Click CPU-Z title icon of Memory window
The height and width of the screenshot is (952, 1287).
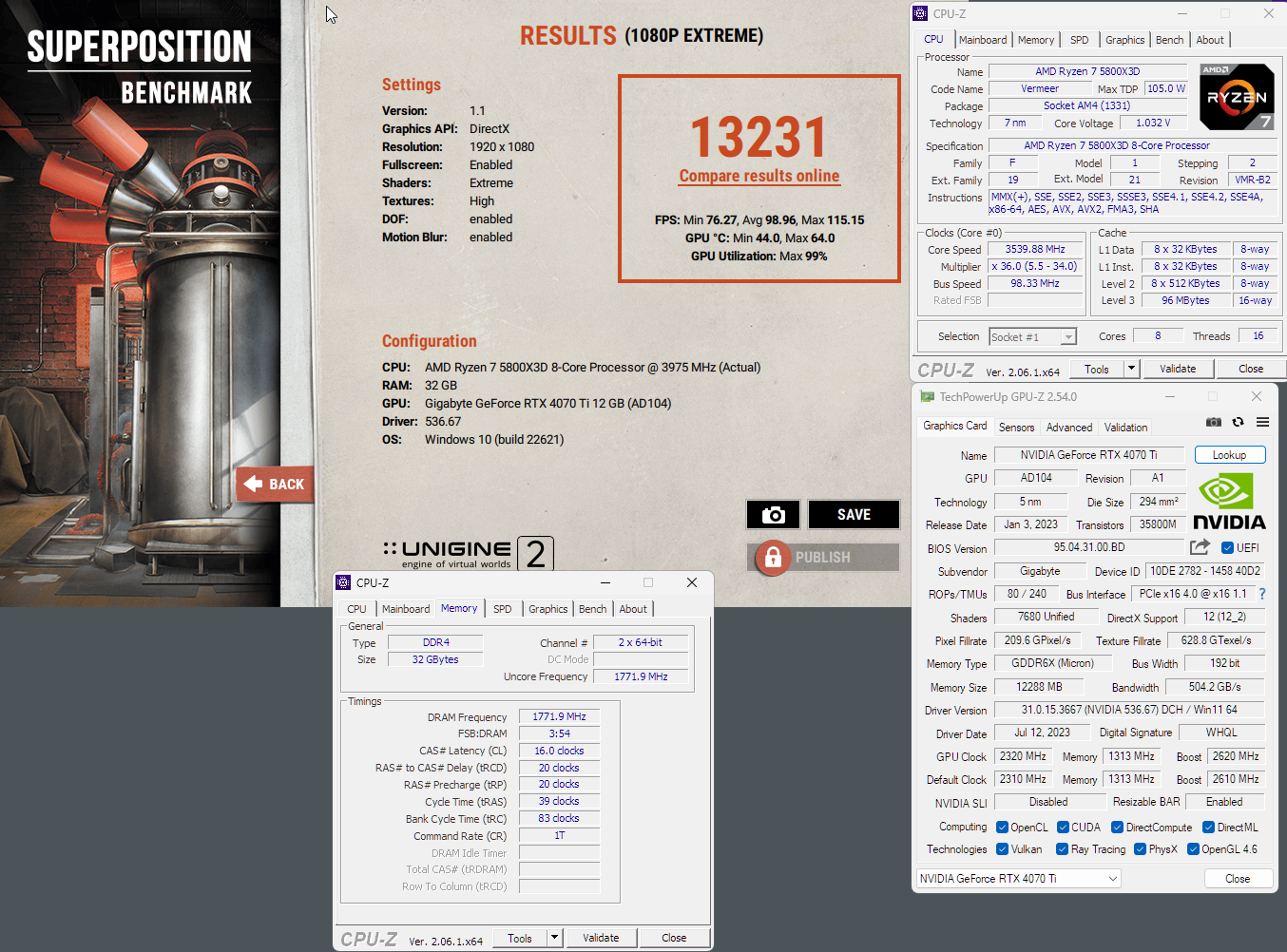343,582
